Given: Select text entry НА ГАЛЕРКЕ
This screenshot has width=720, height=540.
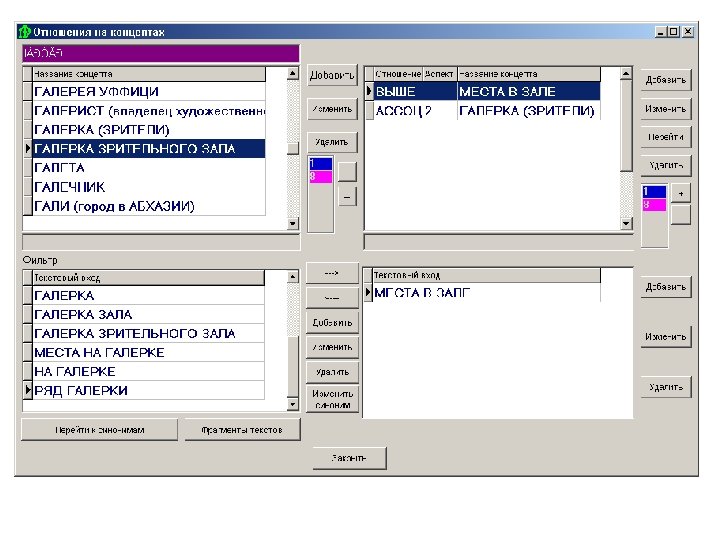Looking at the screenshot, I should pyautogui.click(x=148, y=371).
